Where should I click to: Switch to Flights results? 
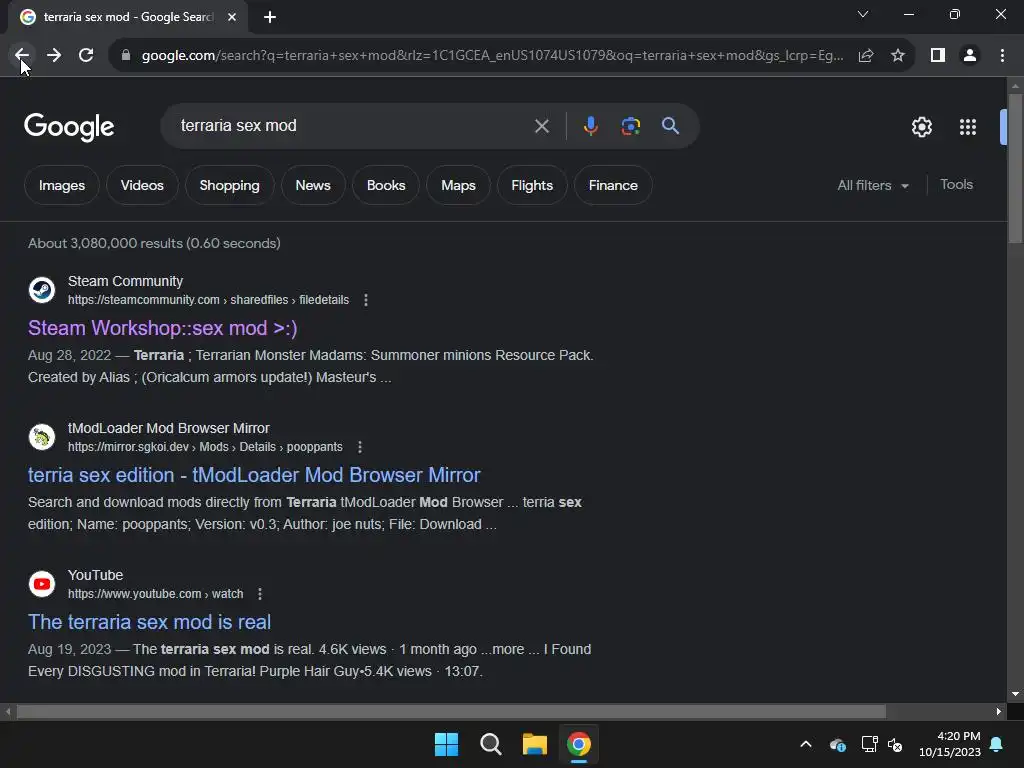coord(532,185)
